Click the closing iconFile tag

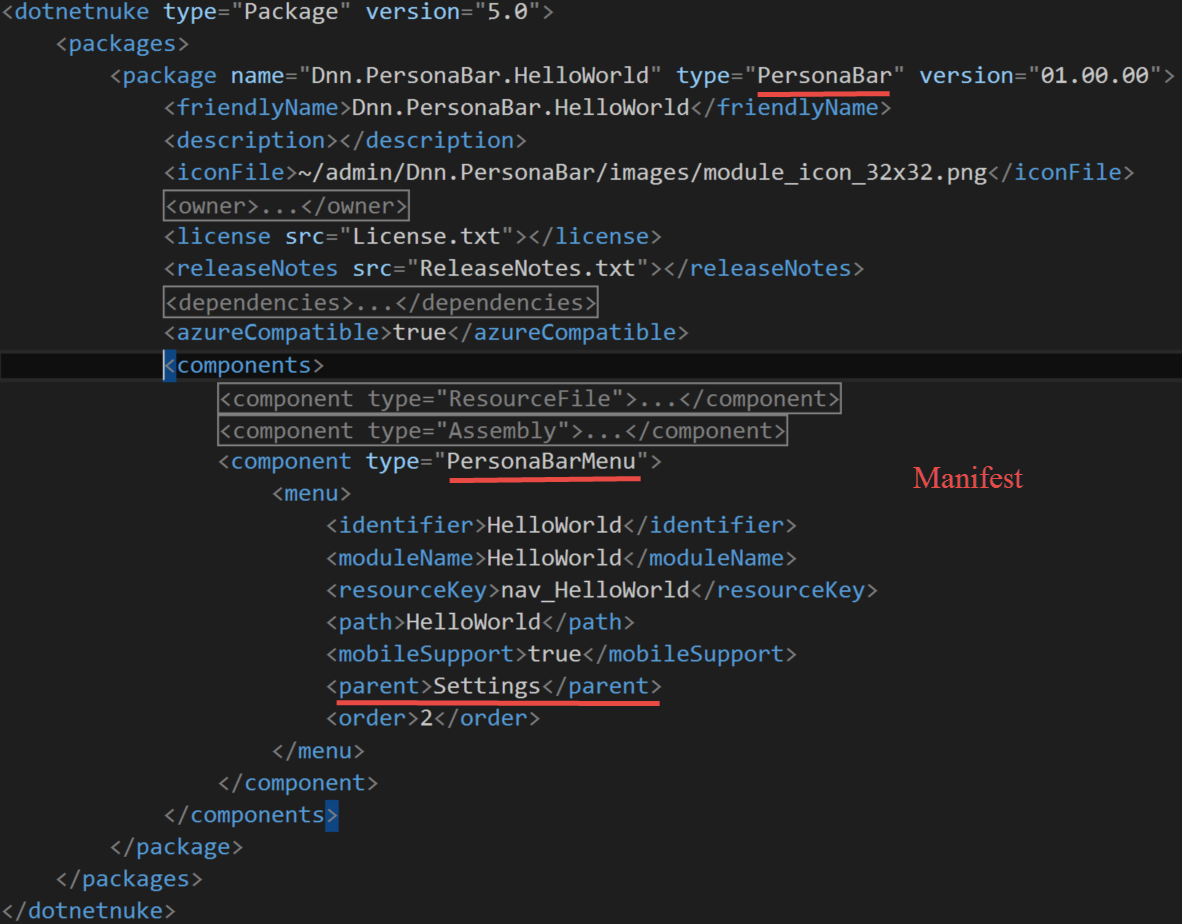click(1061, 173)
